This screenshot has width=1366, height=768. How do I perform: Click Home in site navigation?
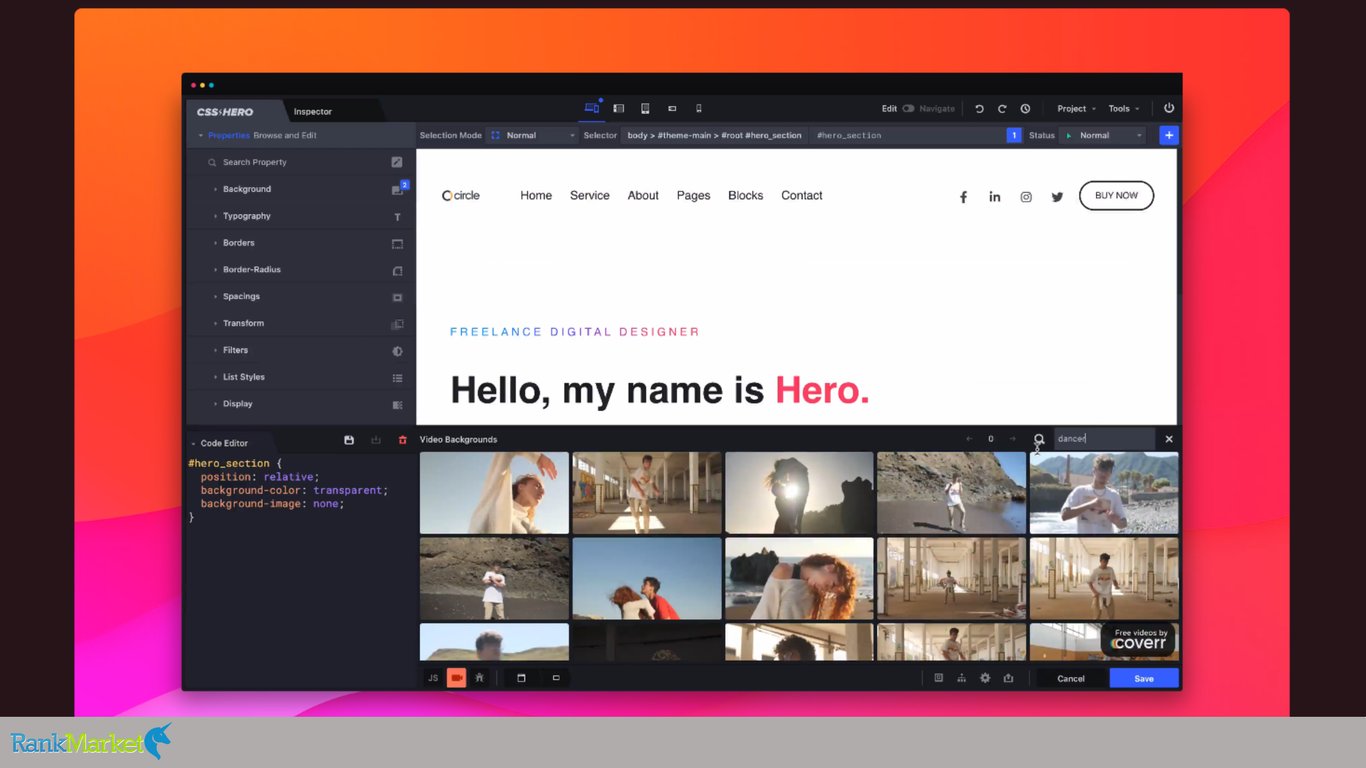point(536,196)
